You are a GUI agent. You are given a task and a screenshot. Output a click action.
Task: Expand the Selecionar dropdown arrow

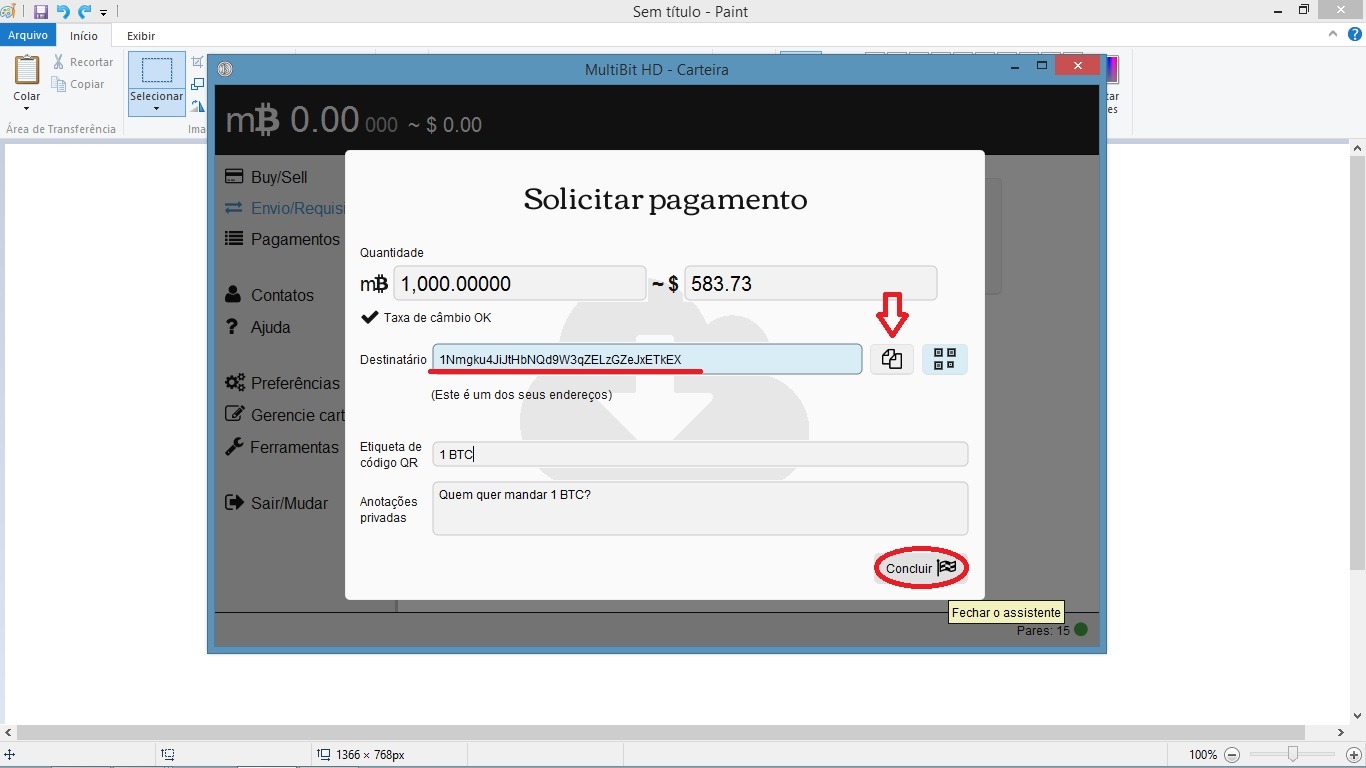[156, 109]
